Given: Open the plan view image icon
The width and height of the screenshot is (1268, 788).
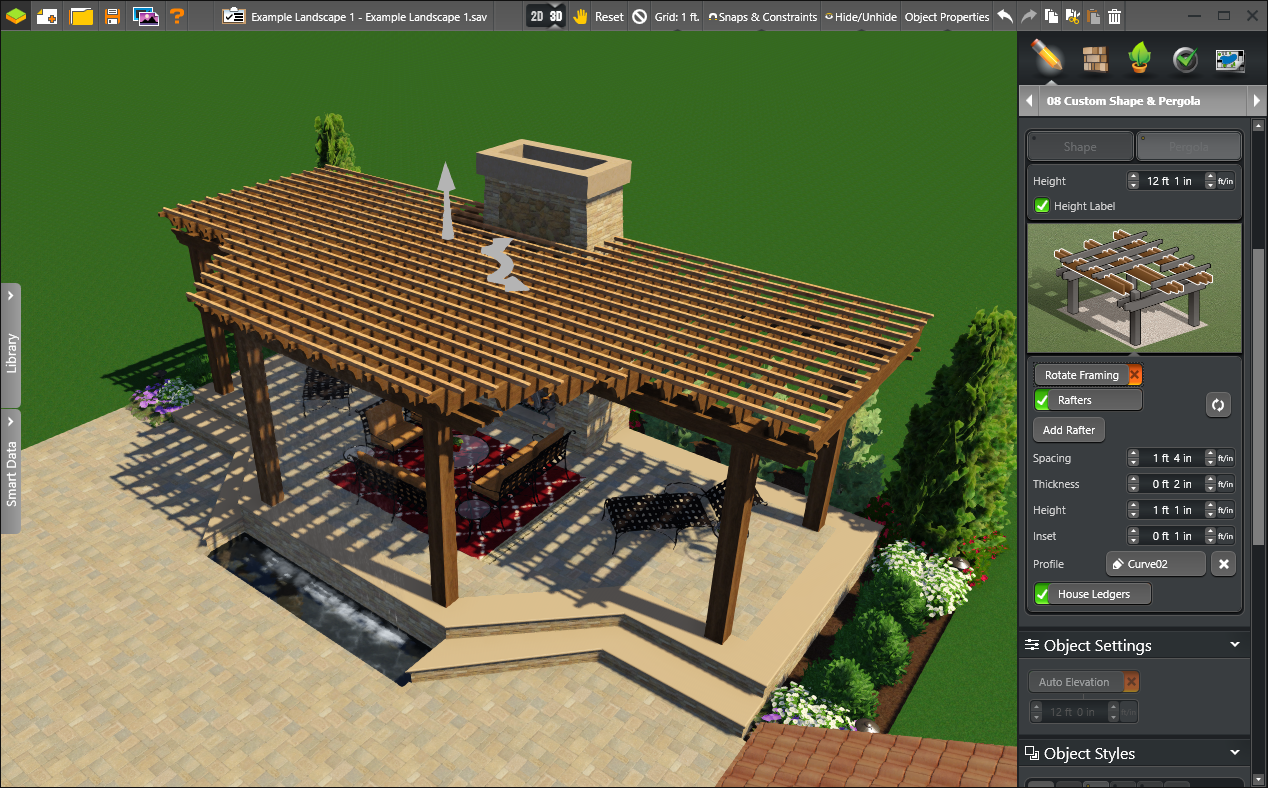Looking at the screenshot, I should 1229,59.
